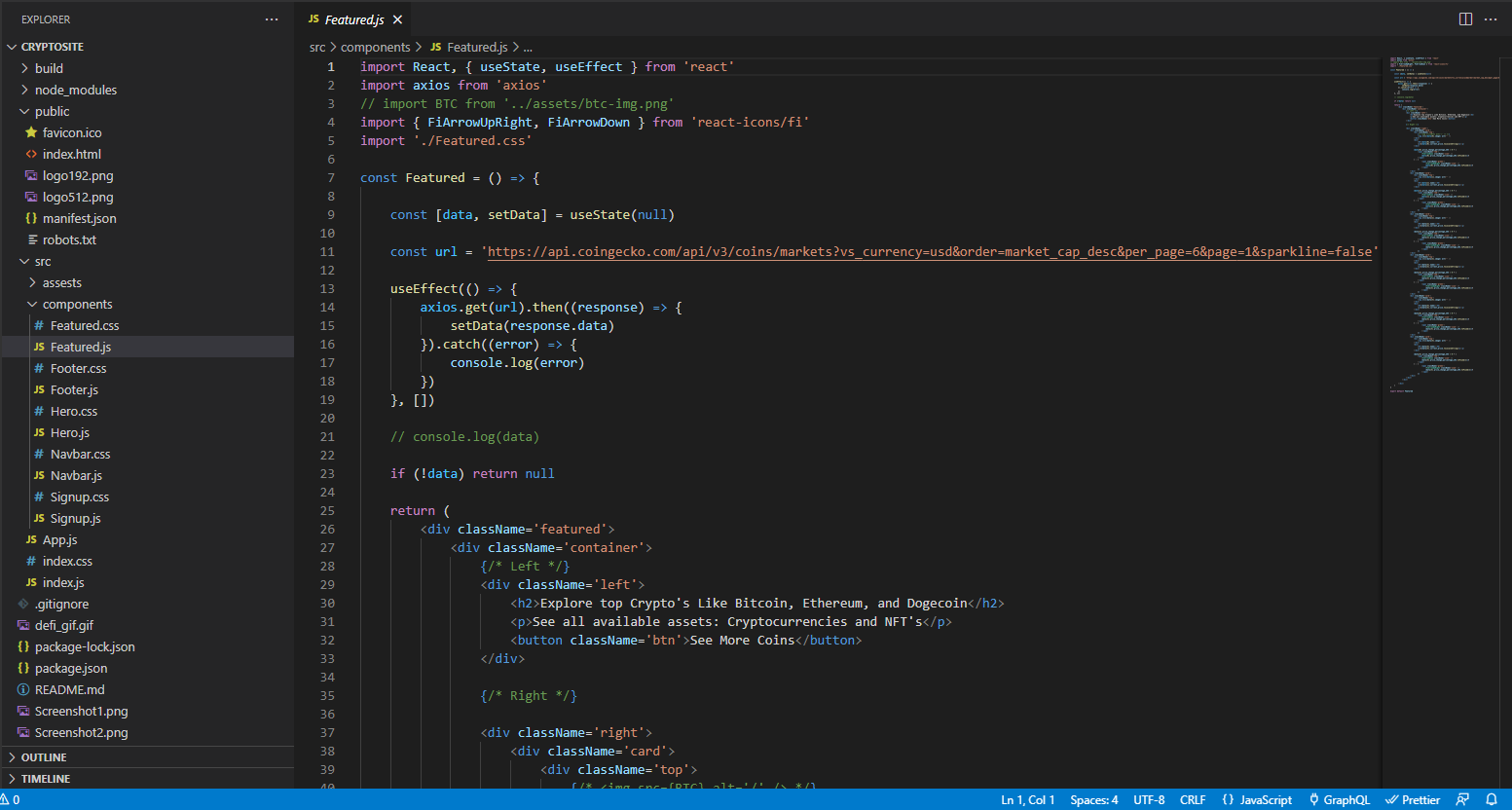
Task: Select the Featured.js editor tab
Action: coord(354,19)
